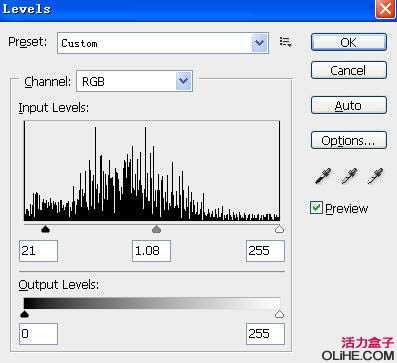Close the Levels dialog window
This screenshot has width=397, height=363.
(385, 8)
